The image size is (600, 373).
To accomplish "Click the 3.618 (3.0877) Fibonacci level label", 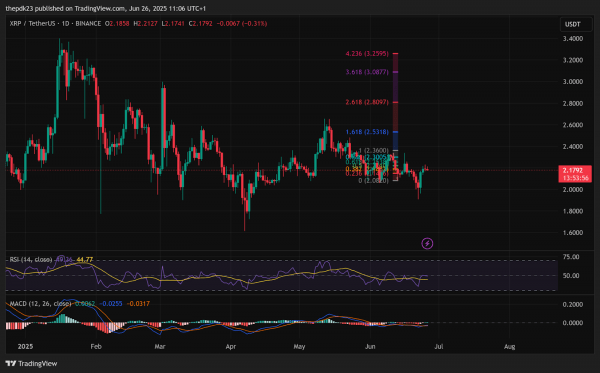I will point(367,72).
